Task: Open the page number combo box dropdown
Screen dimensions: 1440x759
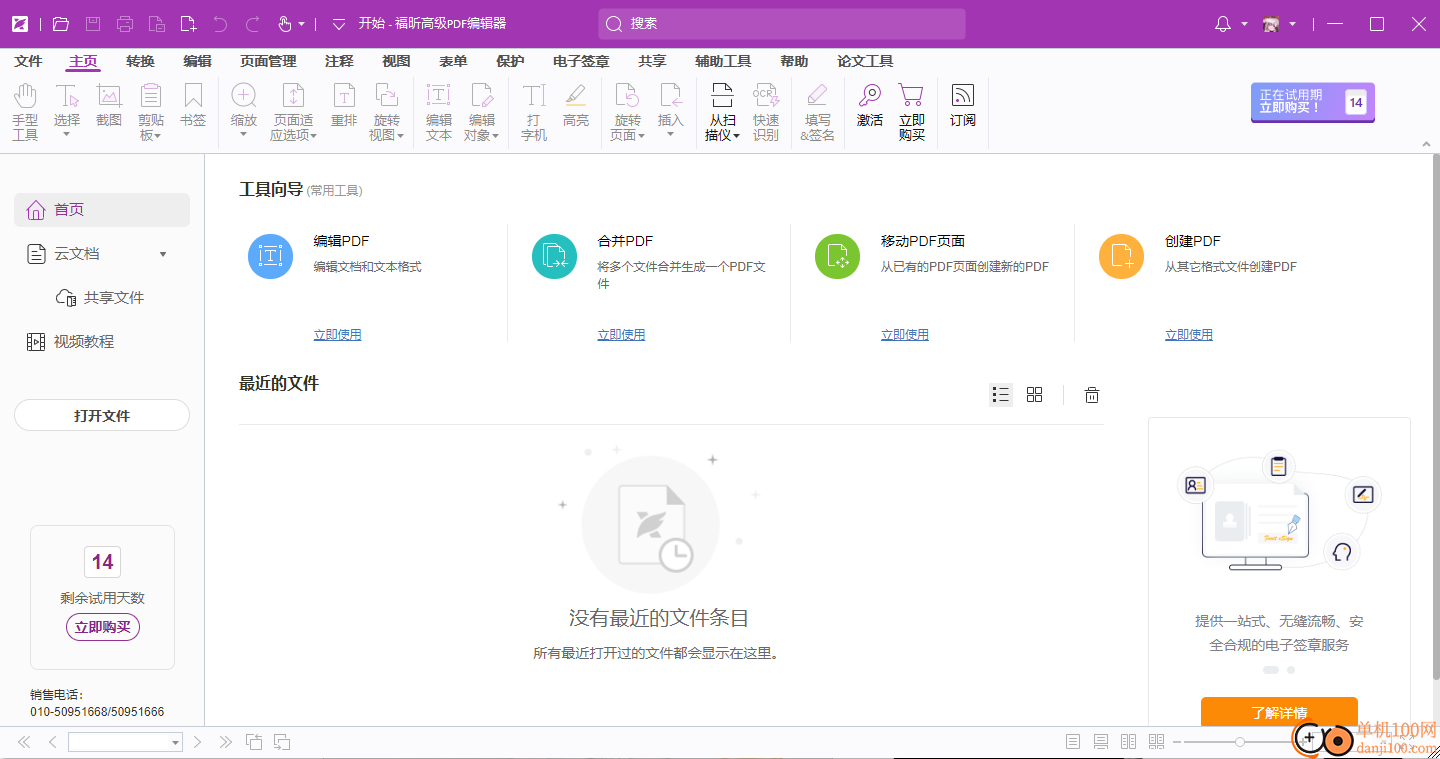Action: pyautogui.click(x=176, y=742)
